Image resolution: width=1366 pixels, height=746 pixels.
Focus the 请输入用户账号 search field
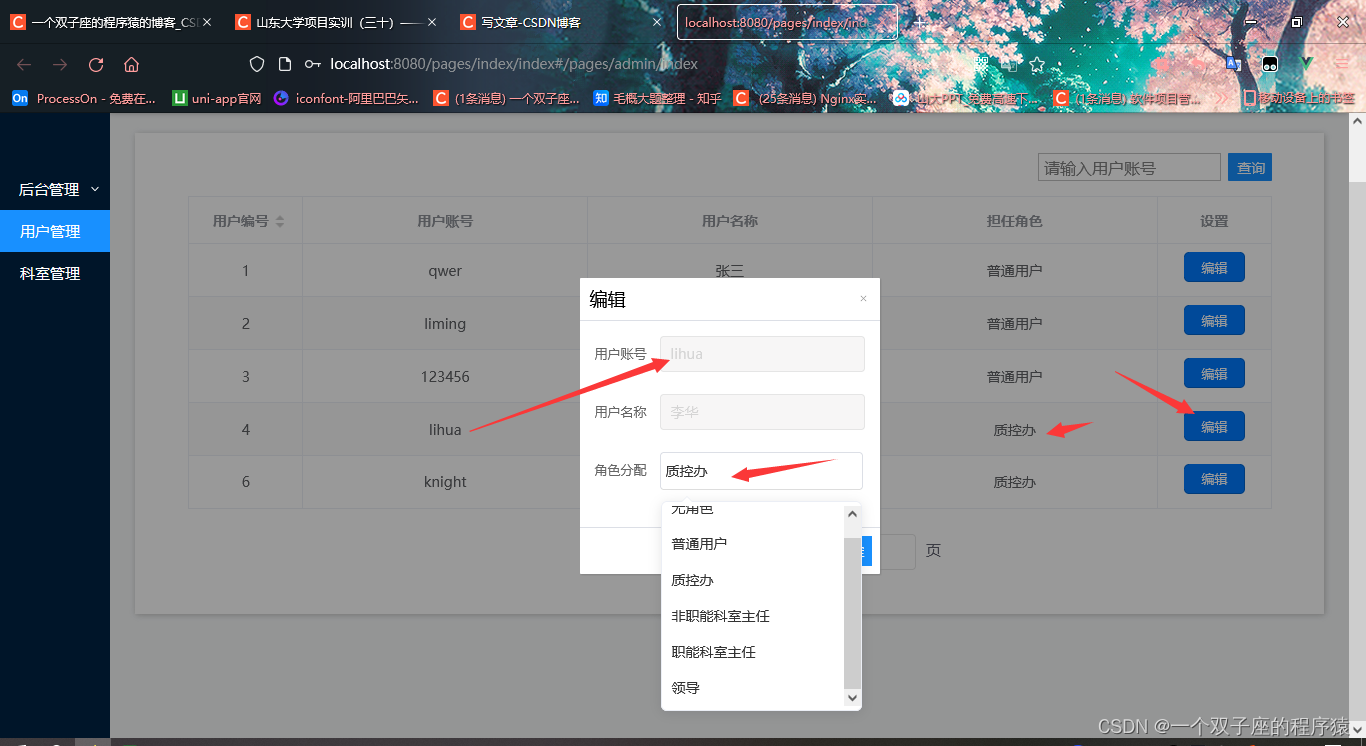click(1129, 168)
